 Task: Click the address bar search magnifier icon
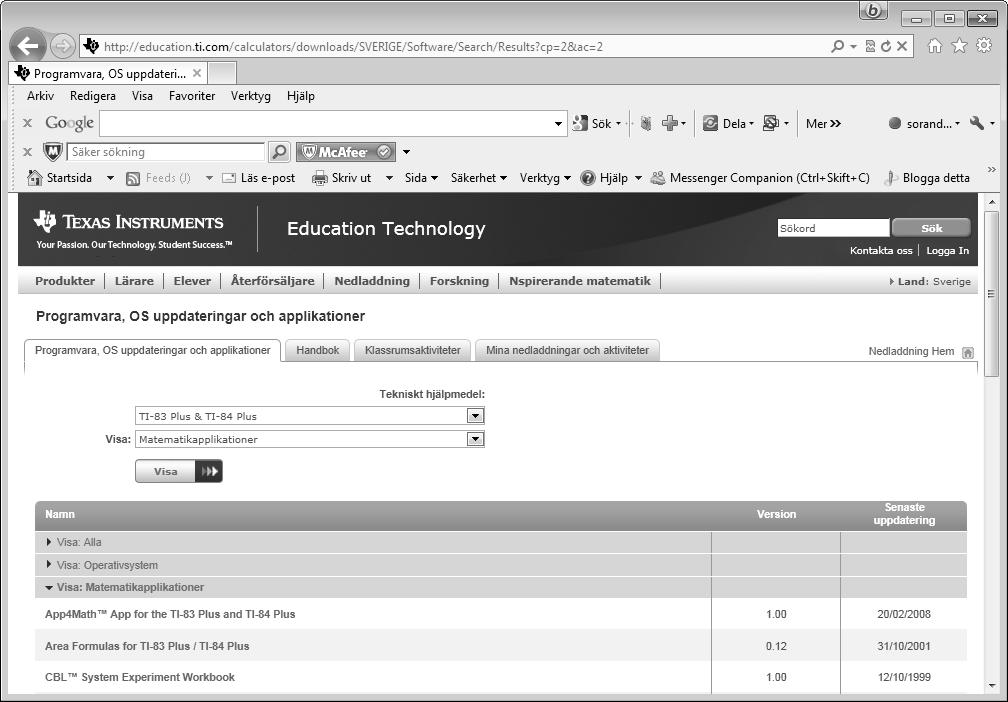coord(837,46)
